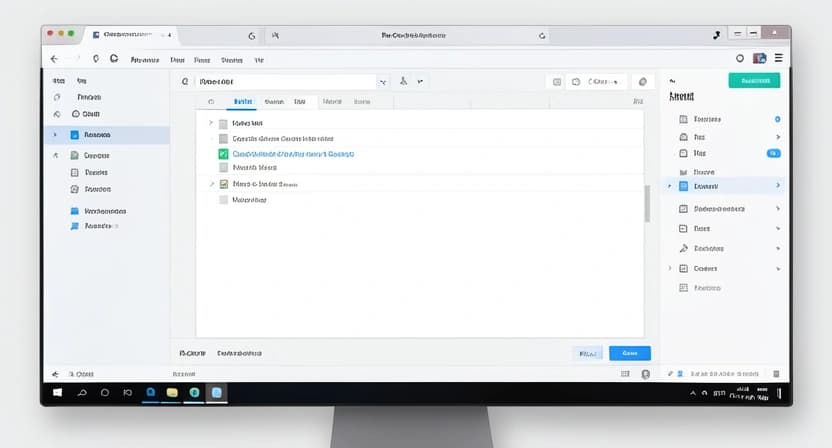The width and height of the screenshot is (832, 448).
Task: Switch to the browser tab at the top left
Action: tap(132, 35)
